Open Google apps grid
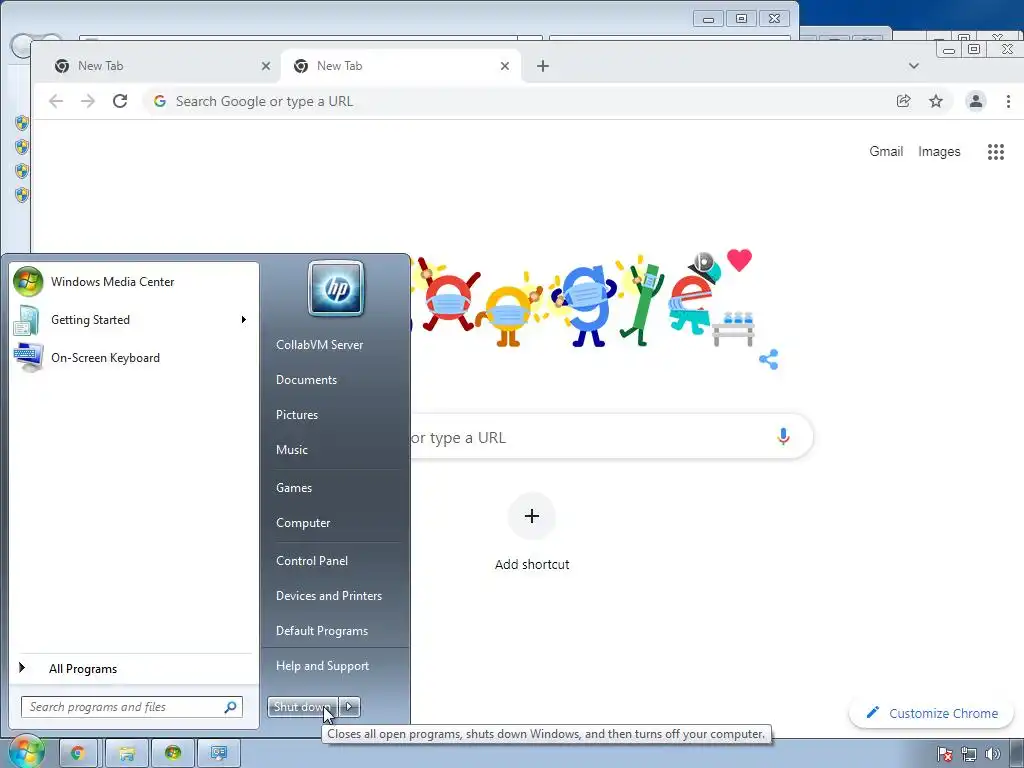 995,152
